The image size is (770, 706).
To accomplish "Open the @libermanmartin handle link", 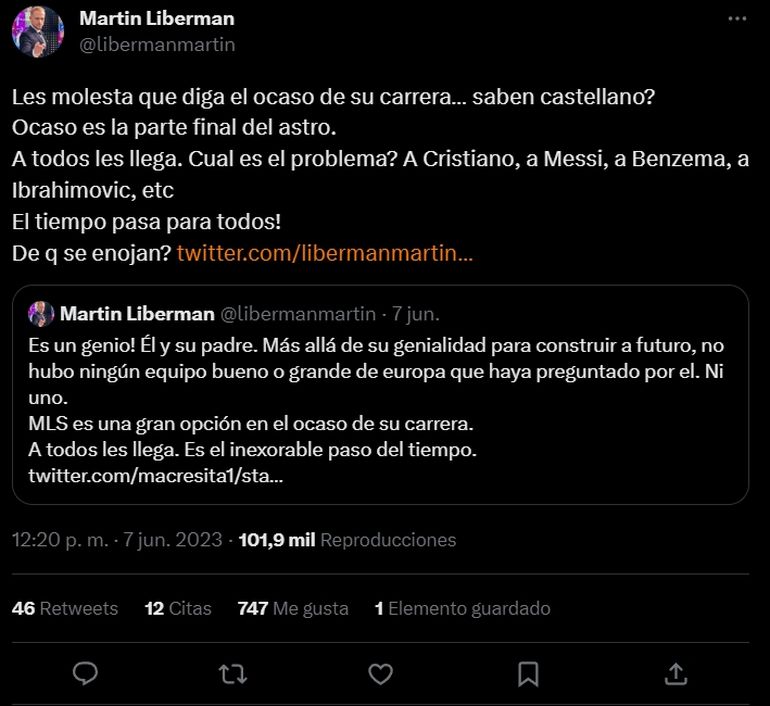I will (157, 44).
